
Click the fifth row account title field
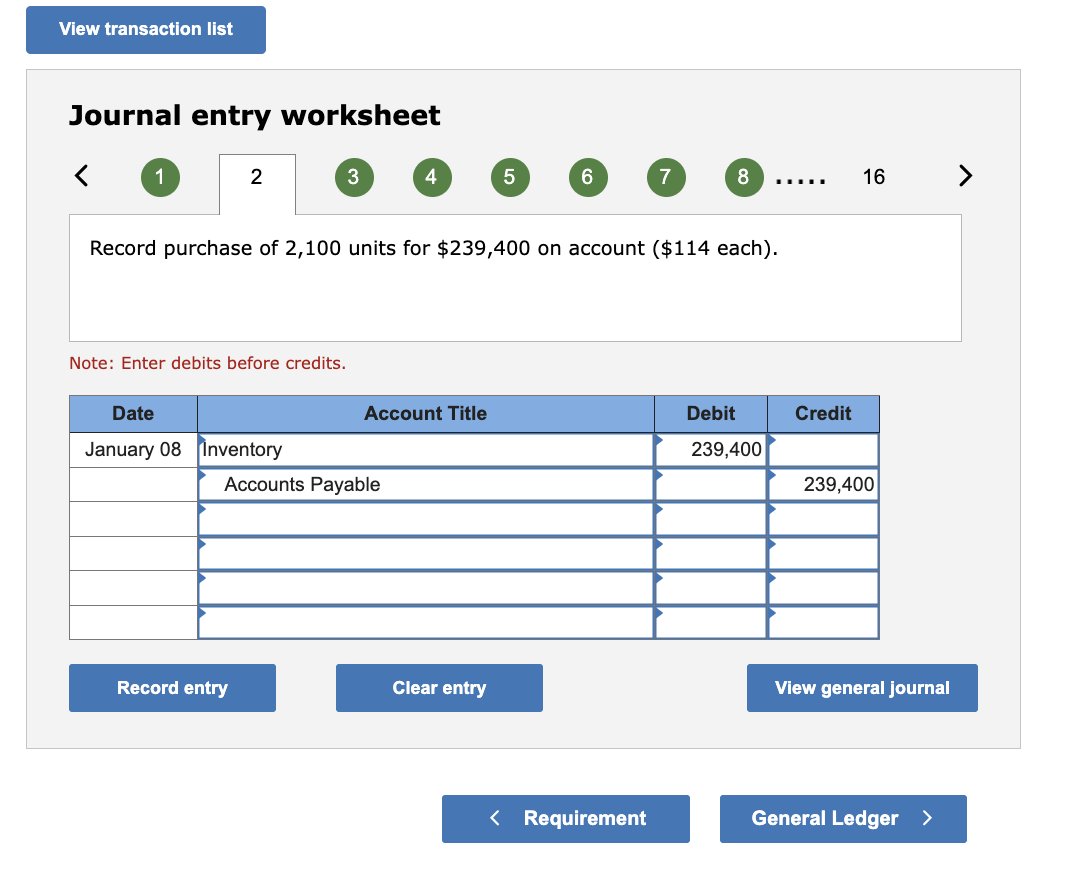click(x=426, y=588)
